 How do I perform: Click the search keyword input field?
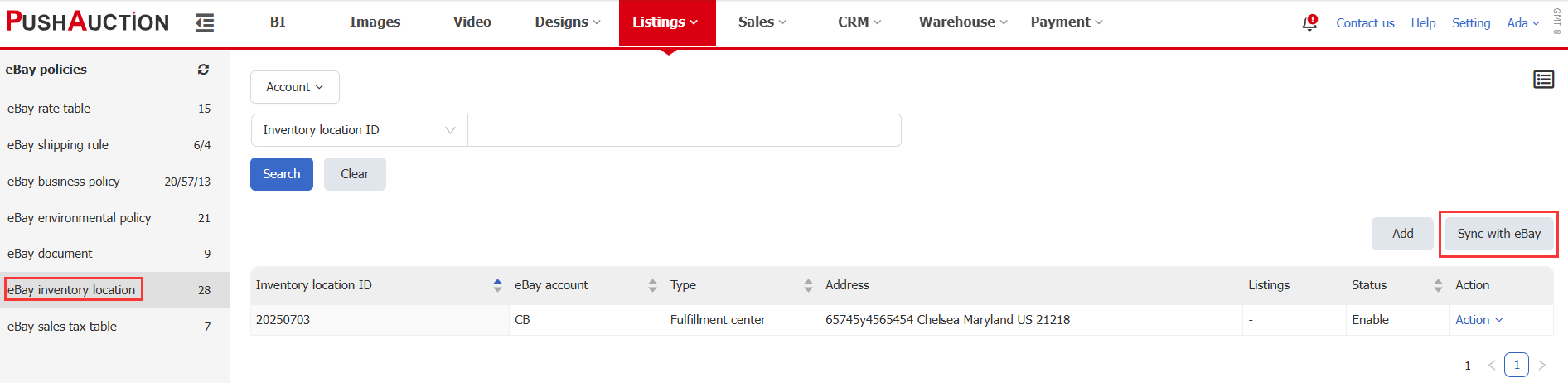tap(684, 130)
